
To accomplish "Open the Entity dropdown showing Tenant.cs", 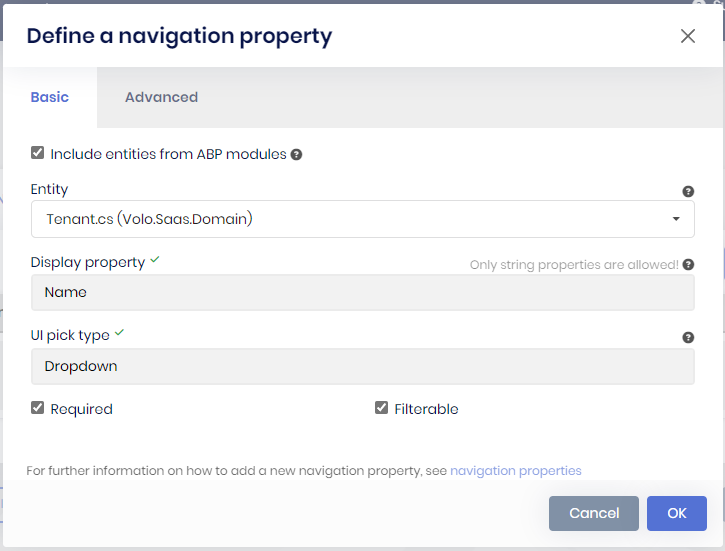I will [363, 219].
